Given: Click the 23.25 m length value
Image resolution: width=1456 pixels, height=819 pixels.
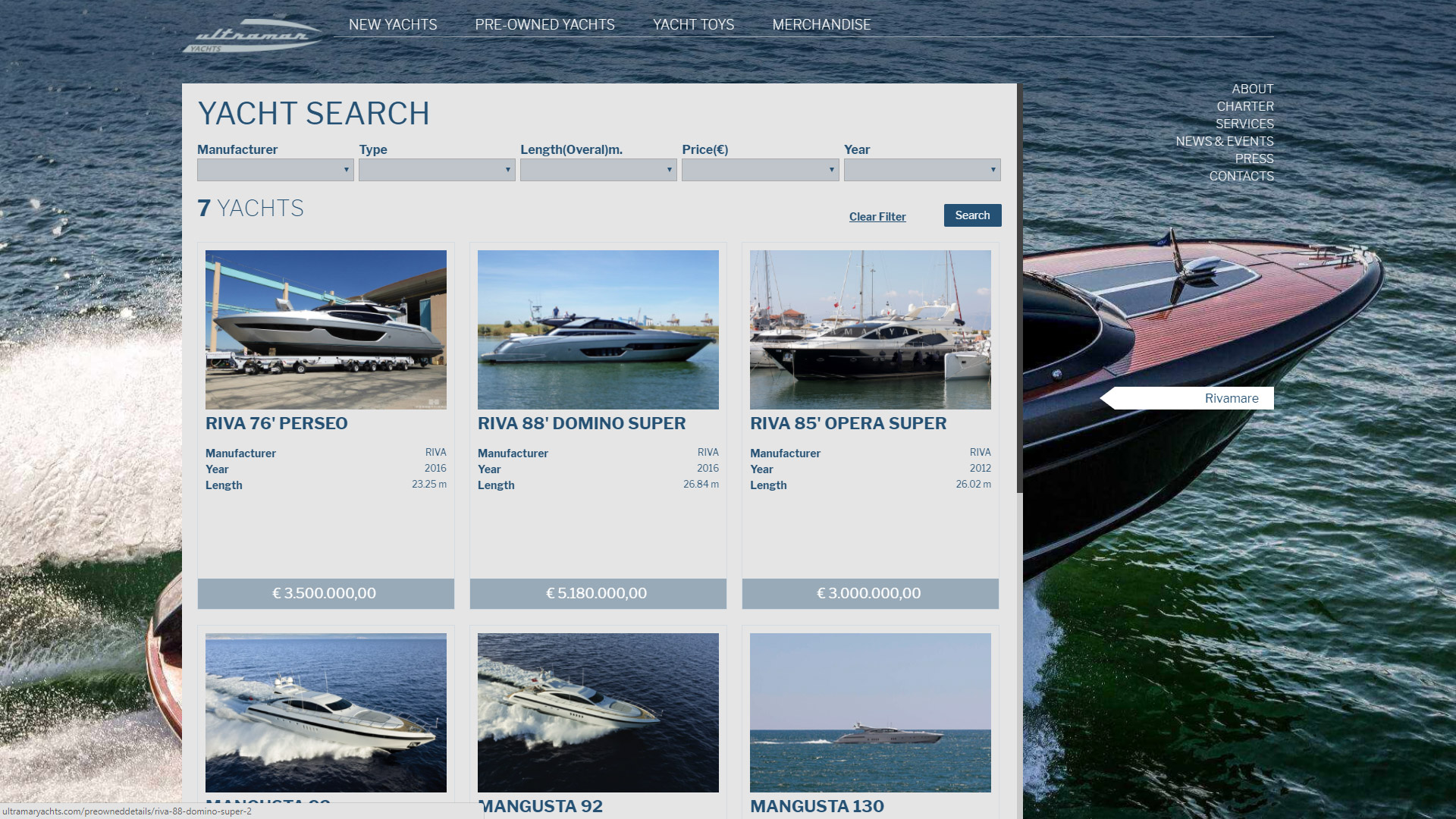Looking at the screenshot, I should click(x=429, y=484).
